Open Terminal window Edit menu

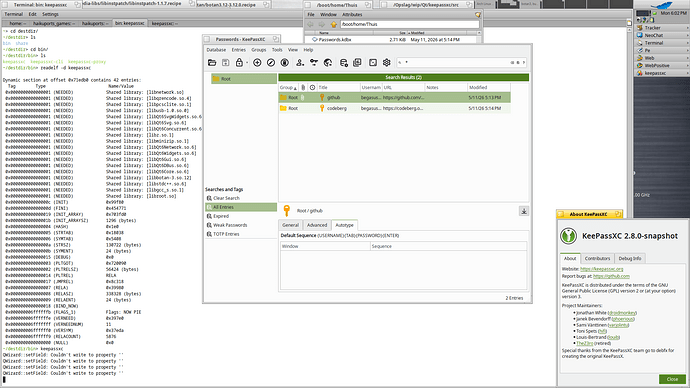pos(33,14)
